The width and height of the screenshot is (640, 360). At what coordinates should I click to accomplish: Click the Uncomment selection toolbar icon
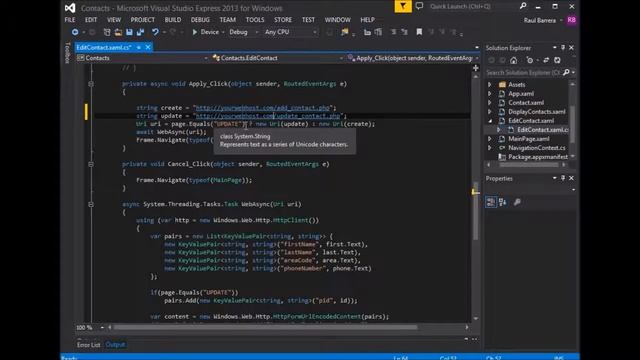click(x=404, y=32)
